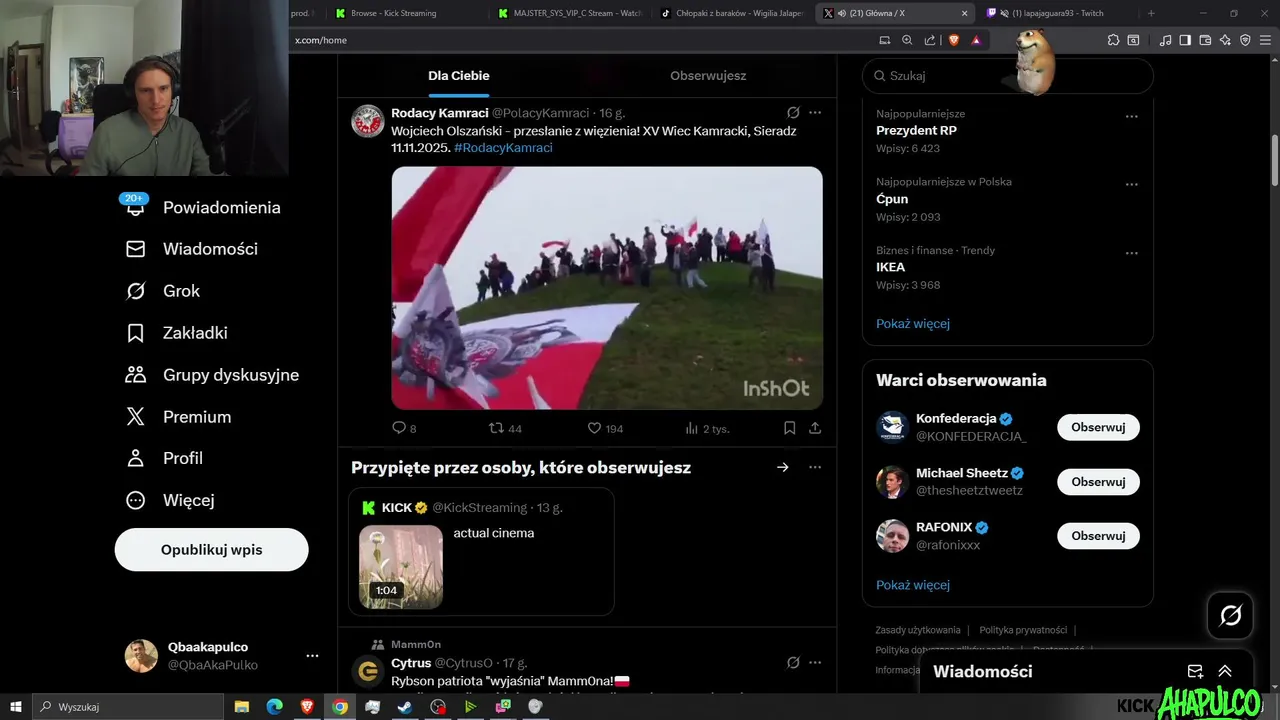Open Premium X page
This screenshot has height=720, width=1280.
coord(178,417)
